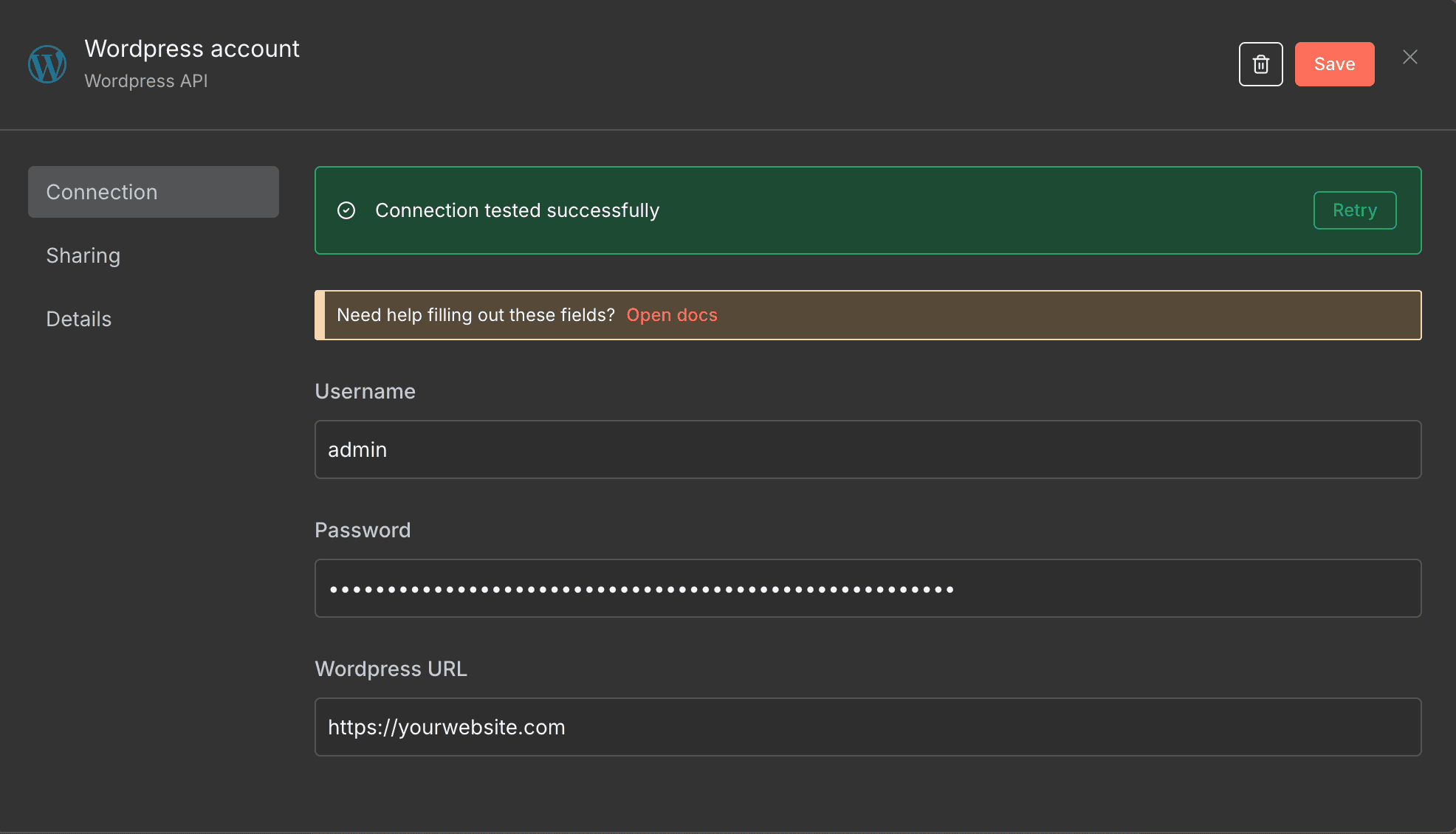Save the Wordpress account settings

pyautogui.click(x=1334, y=64)
